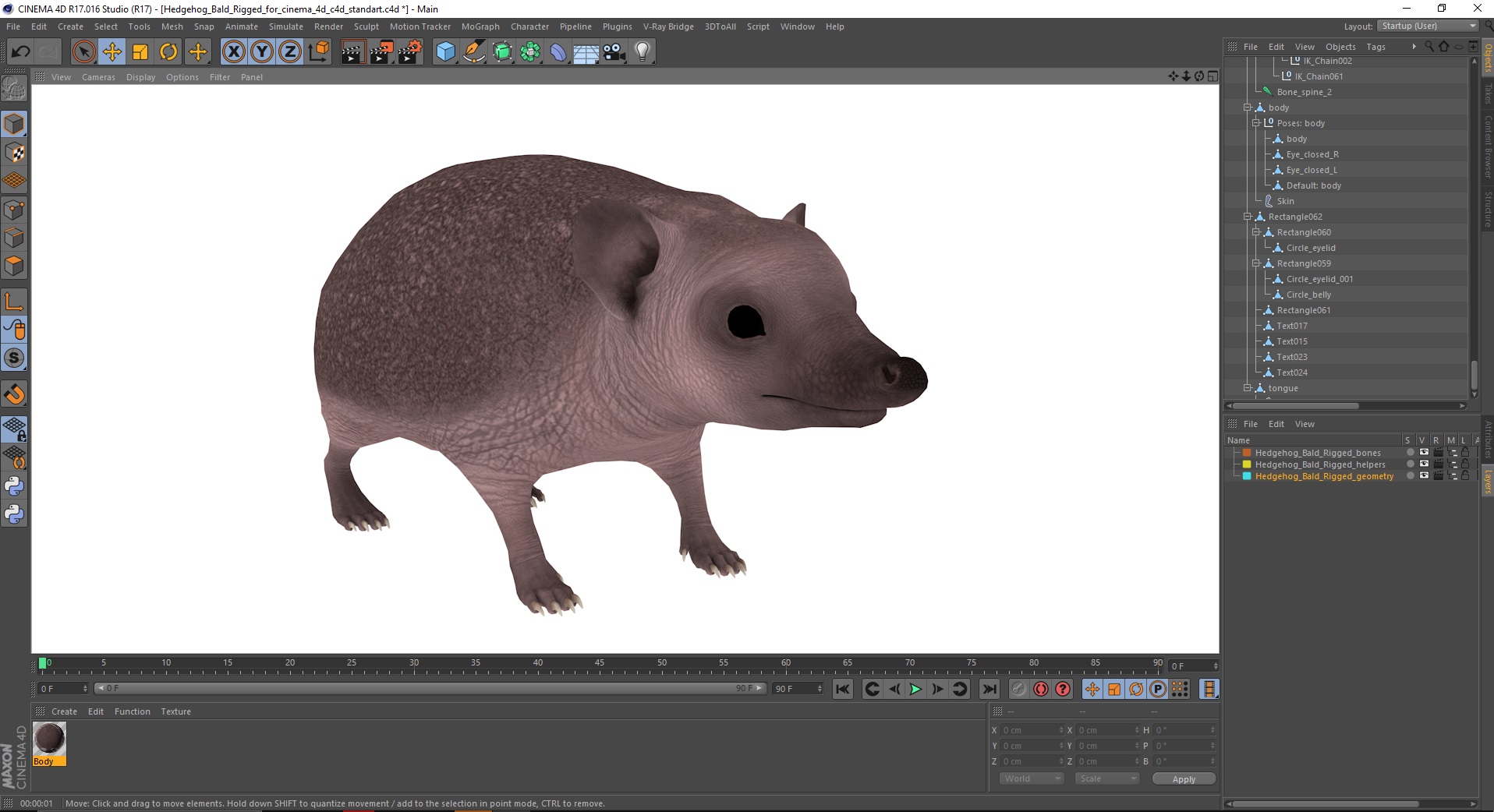Open Object Manager Tags menu
Viewport: 1494px width, 812px height.
pos(1375,47)
